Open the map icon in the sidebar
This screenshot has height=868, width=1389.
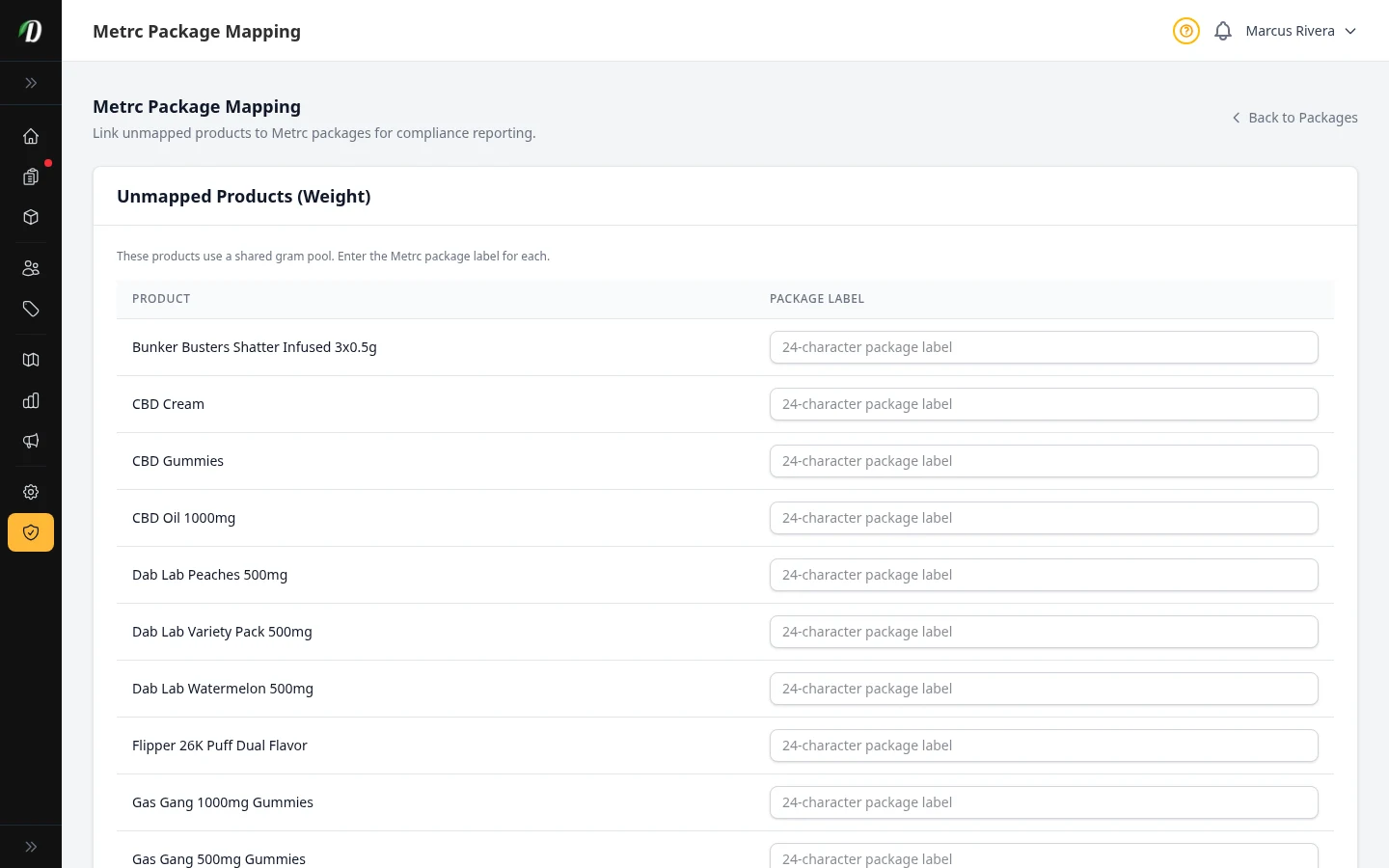pos(31,360)
